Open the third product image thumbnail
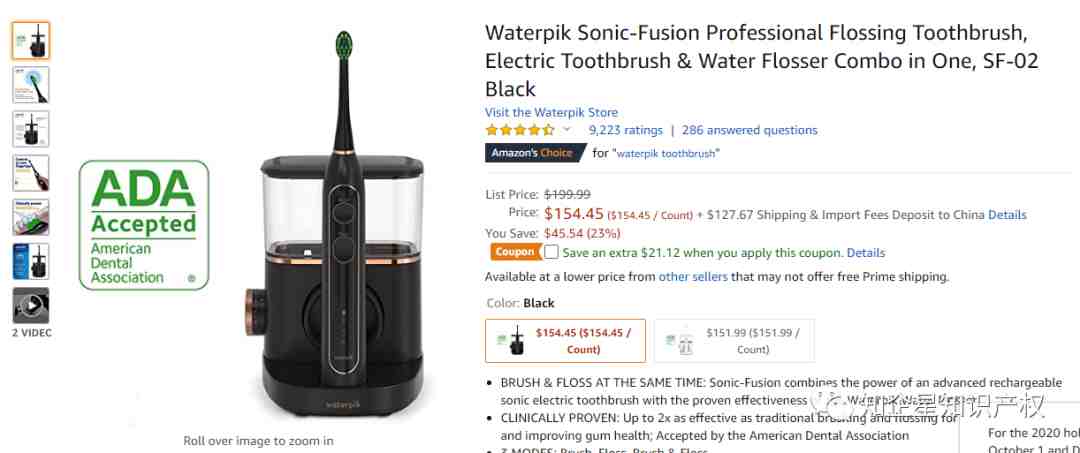The width and height of the screenshot is (1080, 453). pyautogui.click(x=31, y=129)
